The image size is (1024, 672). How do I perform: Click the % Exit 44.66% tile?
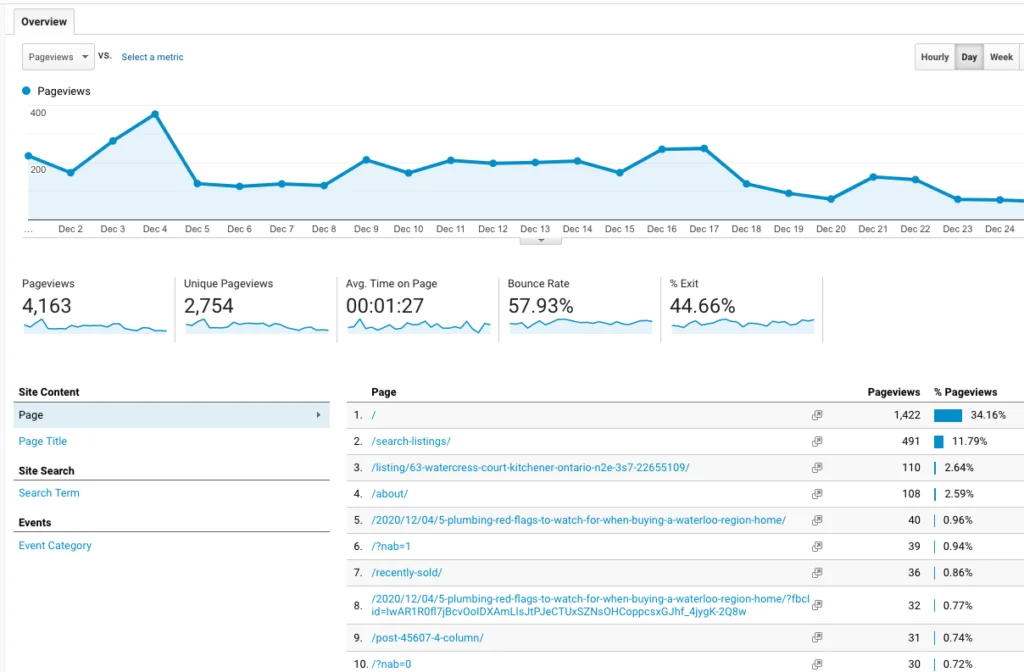[x=742, y=308]
